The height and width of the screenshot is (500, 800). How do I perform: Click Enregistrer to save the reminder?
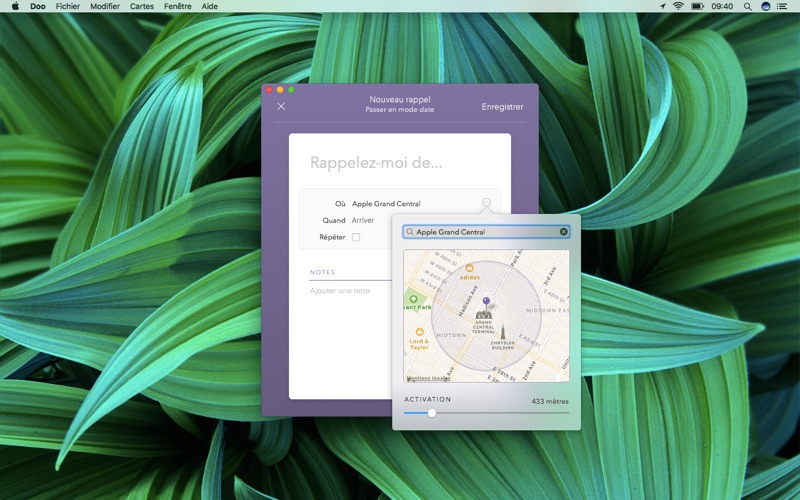[503, 107]
